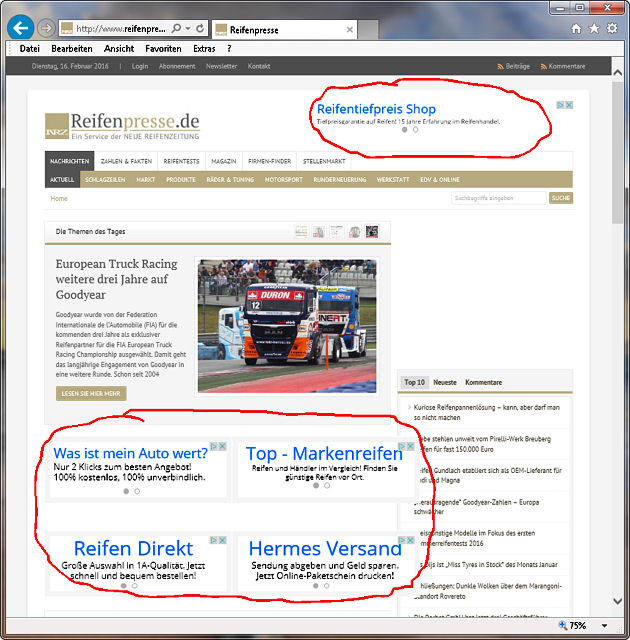
Task: Open the Schlagzeilen sub-navigation item
Action: pos(105,180)
